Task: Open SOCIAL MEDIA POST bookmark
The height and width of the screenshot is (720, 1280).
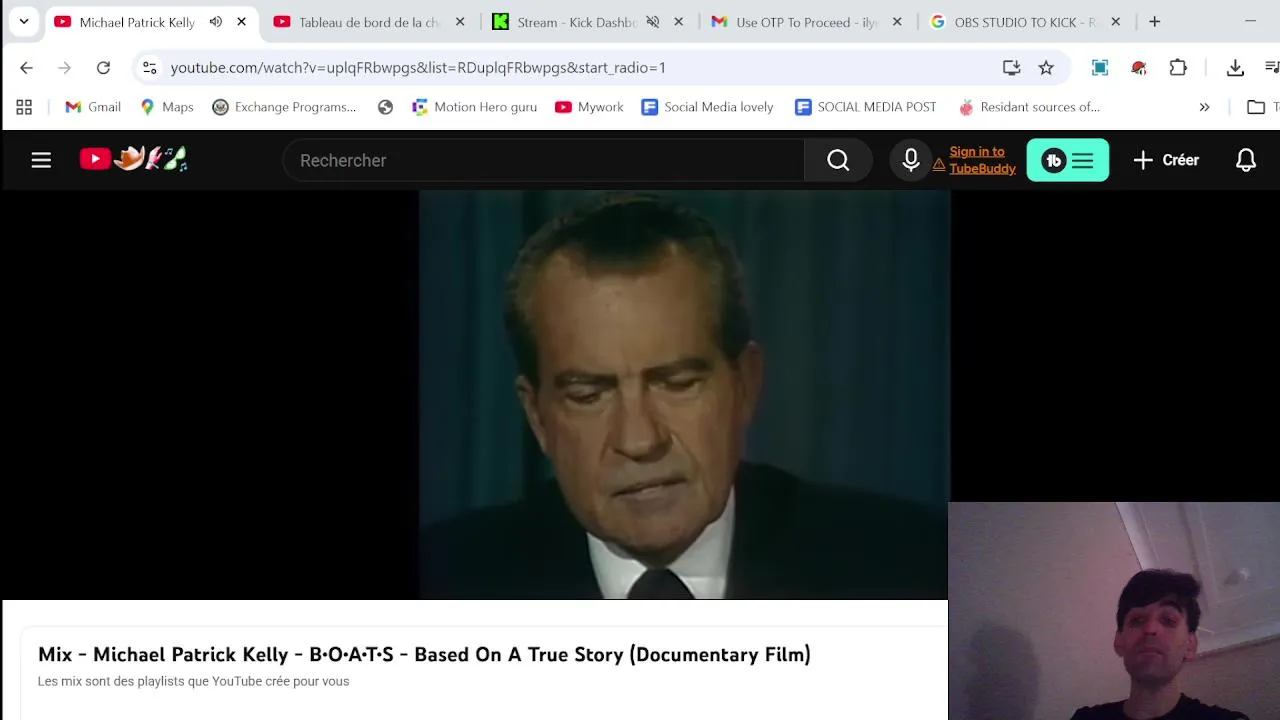Action: 866,107
